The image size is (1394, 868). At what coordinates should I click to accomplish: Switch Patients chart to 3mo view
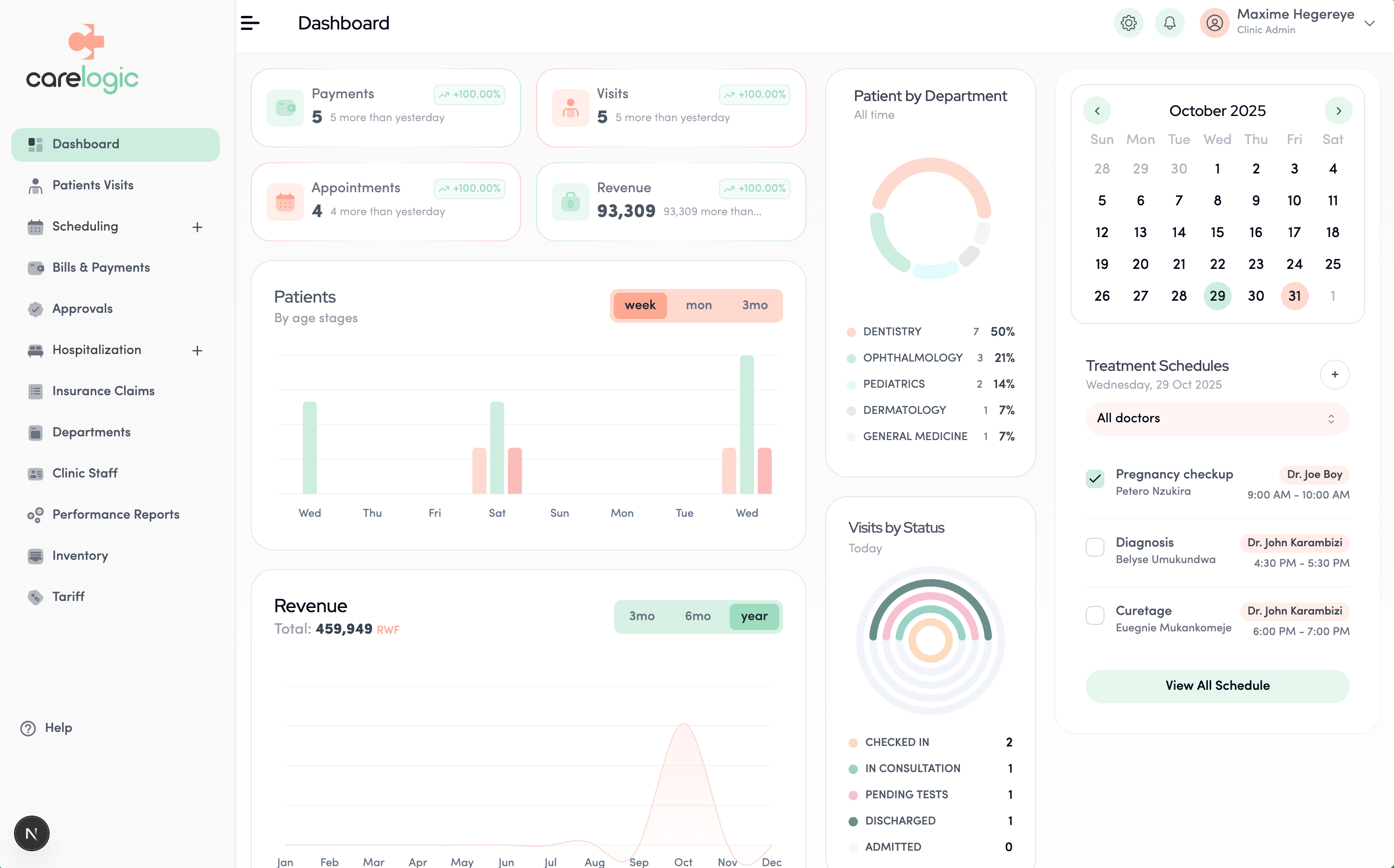[754, 305]
